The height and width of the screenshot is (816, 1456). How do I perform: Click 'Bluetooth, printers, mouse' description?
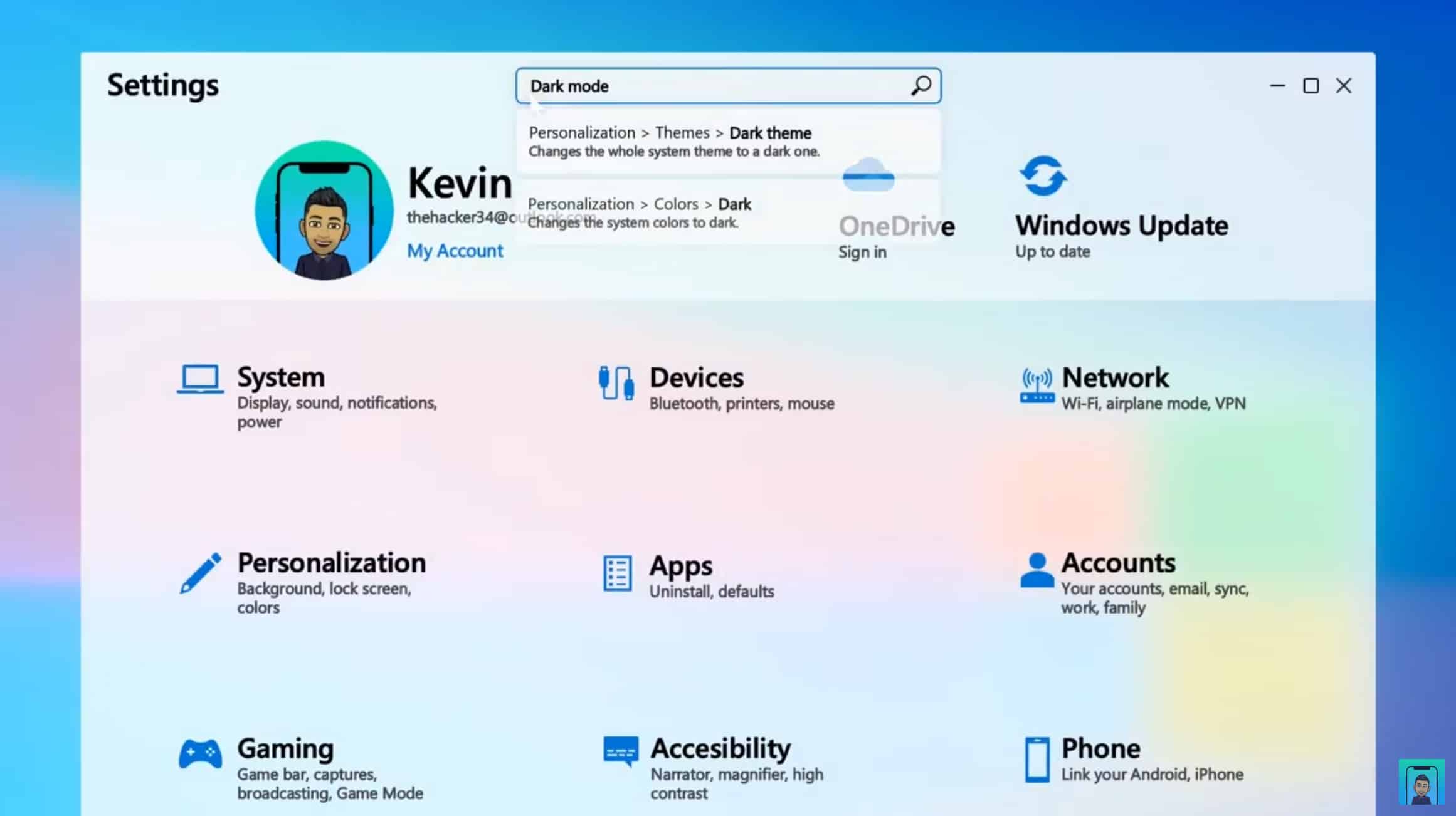[x=742, y=404]
